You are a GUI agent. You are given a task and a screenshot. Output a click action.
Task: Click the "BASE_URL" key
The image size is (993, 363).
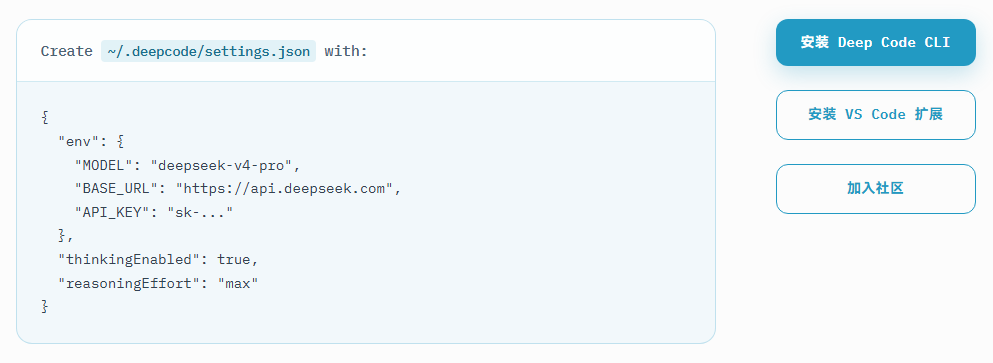pyautogui.click(x=117, y=189)
